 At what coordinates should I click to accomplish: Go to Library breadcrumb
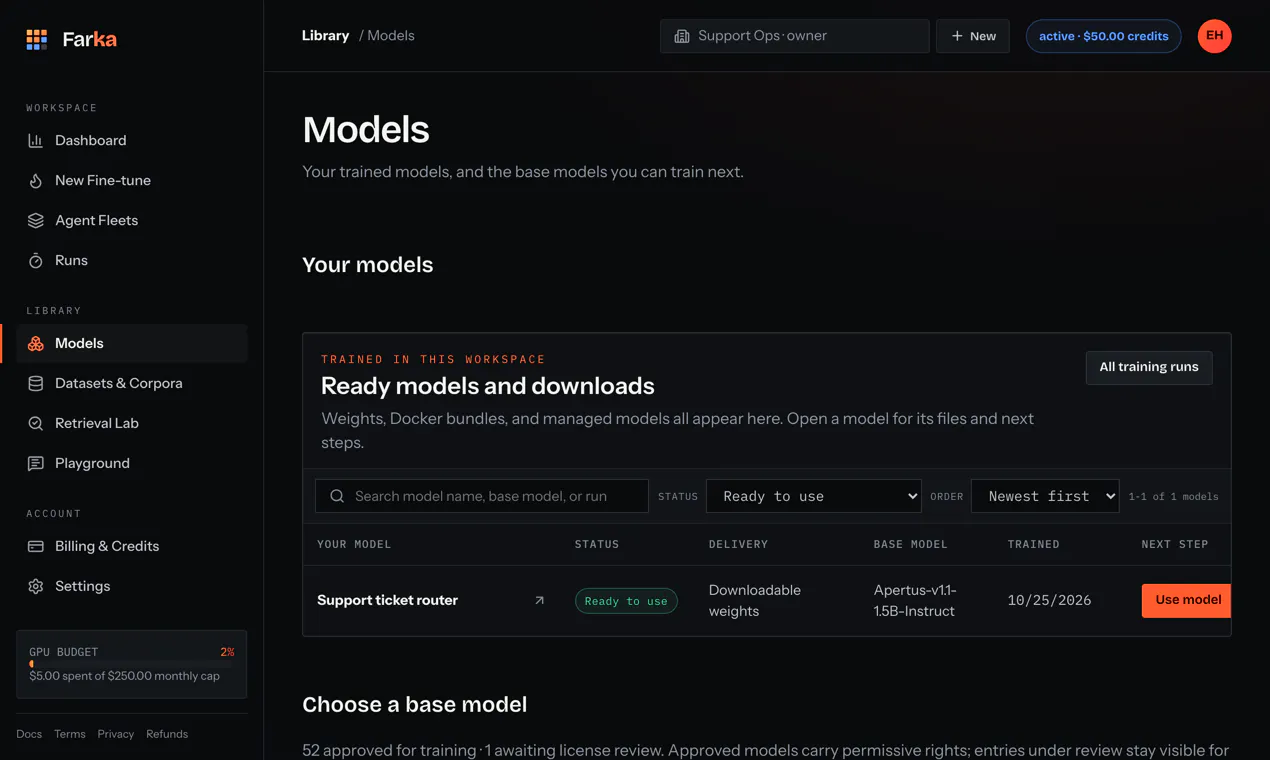pos(326,36)
